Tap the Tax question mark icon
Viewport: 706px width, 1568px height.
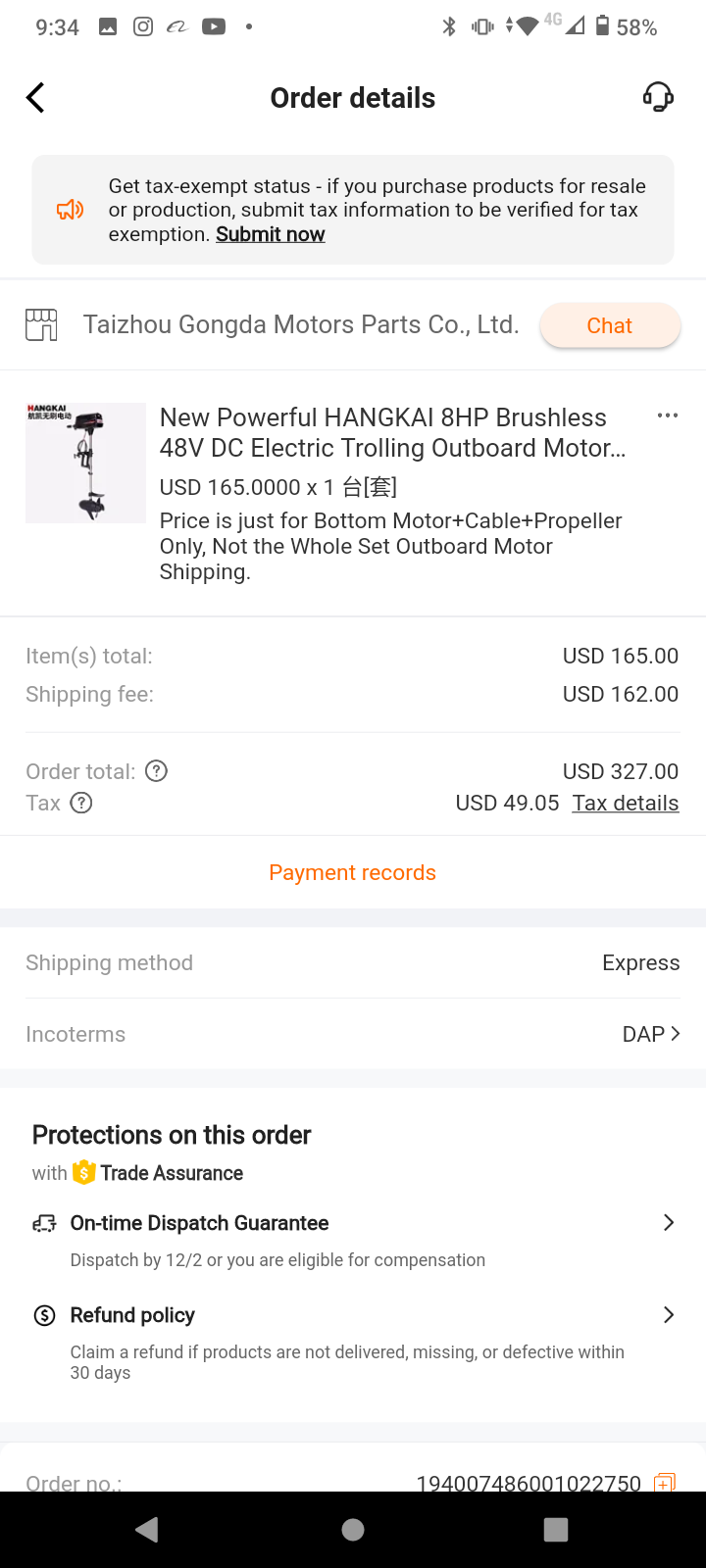tap(82, 804)
